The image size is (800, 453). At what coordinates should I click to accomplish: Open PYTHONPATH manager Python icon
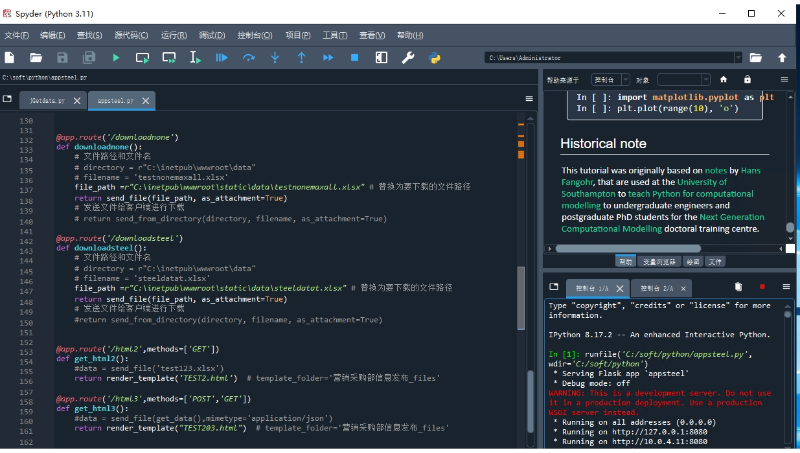[435, 58]
